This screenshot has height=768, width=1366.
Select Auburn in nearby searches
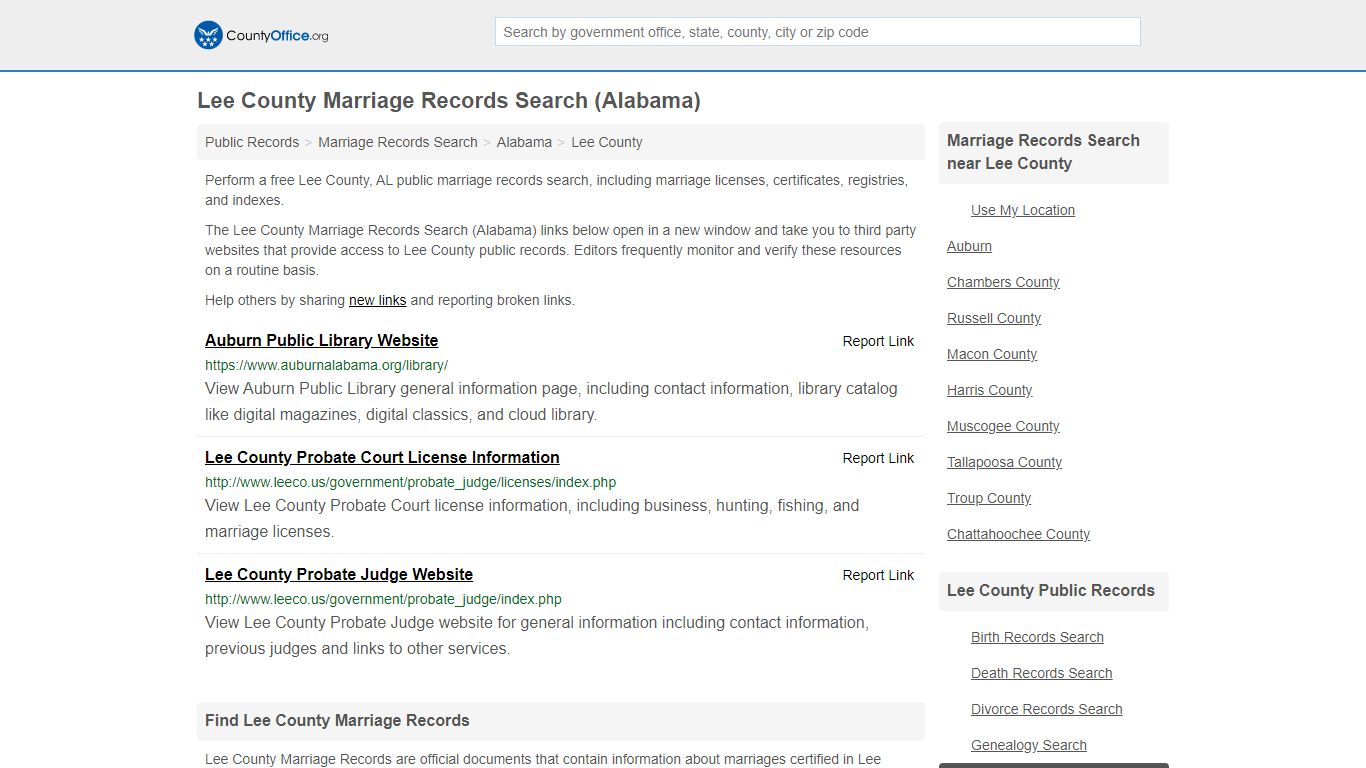pyautogui.click(x=969, y=246)
